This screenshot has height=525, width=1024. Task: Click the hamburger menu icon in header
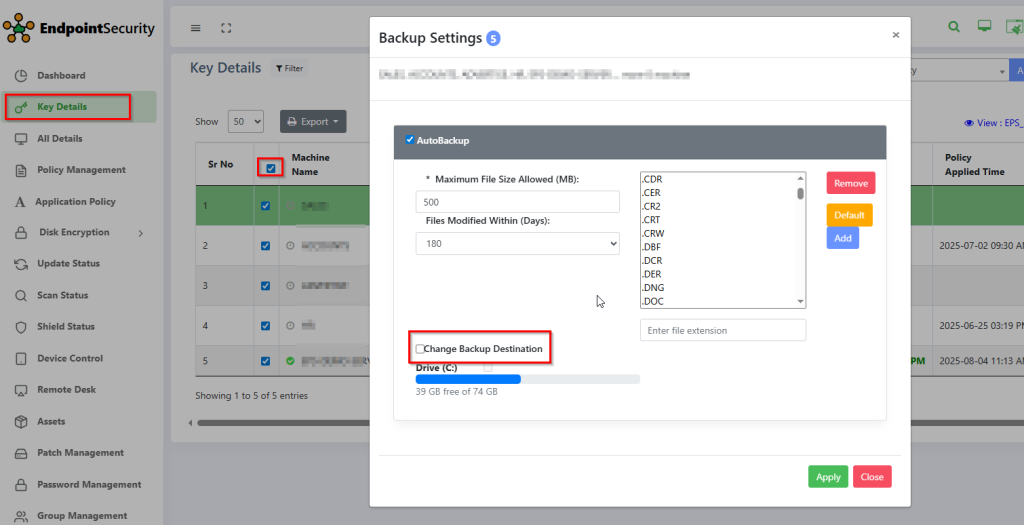pyautogui.click(x=195, y=28)
